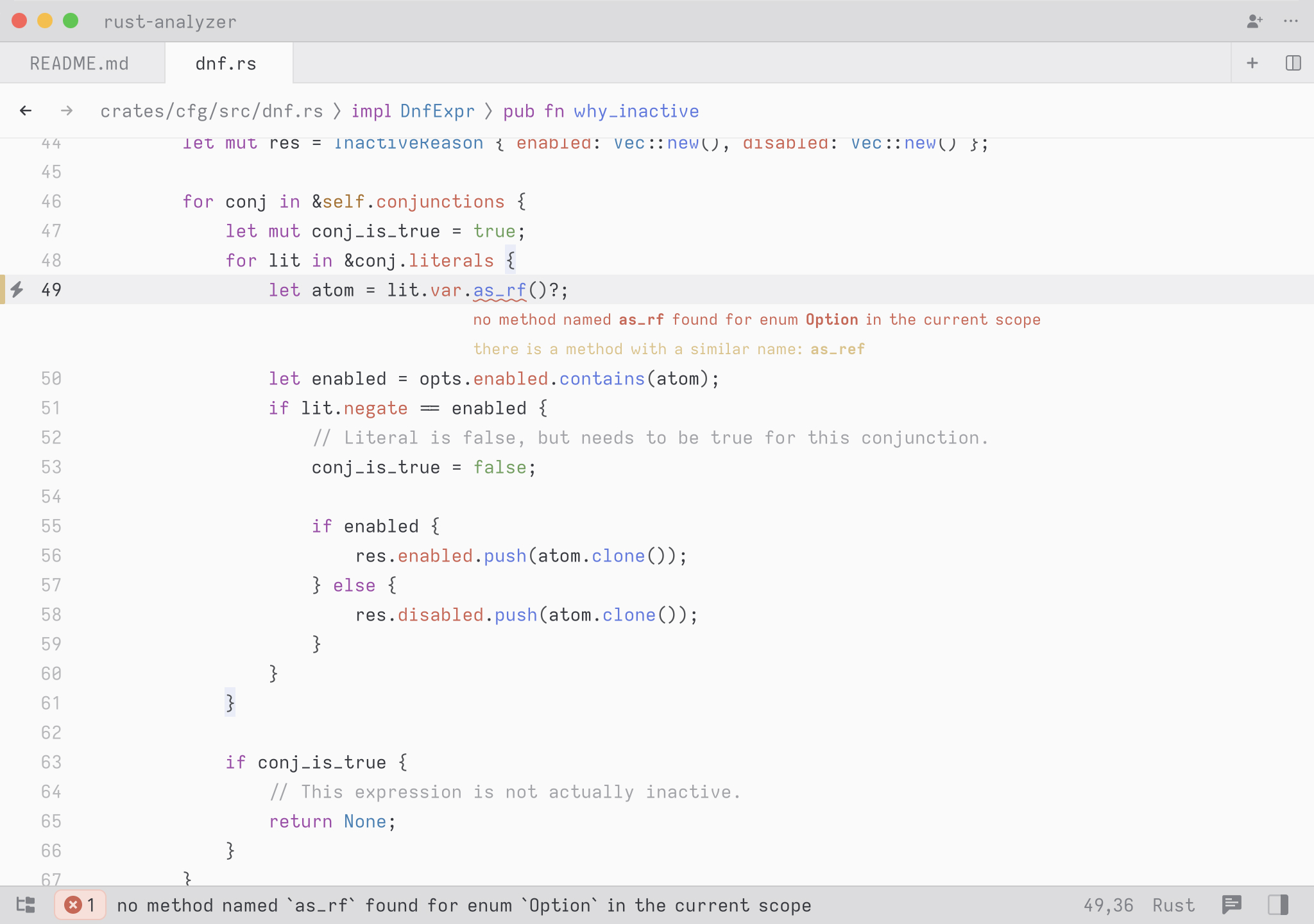Click the add collaborator icon

click(x=1254, y=21)
